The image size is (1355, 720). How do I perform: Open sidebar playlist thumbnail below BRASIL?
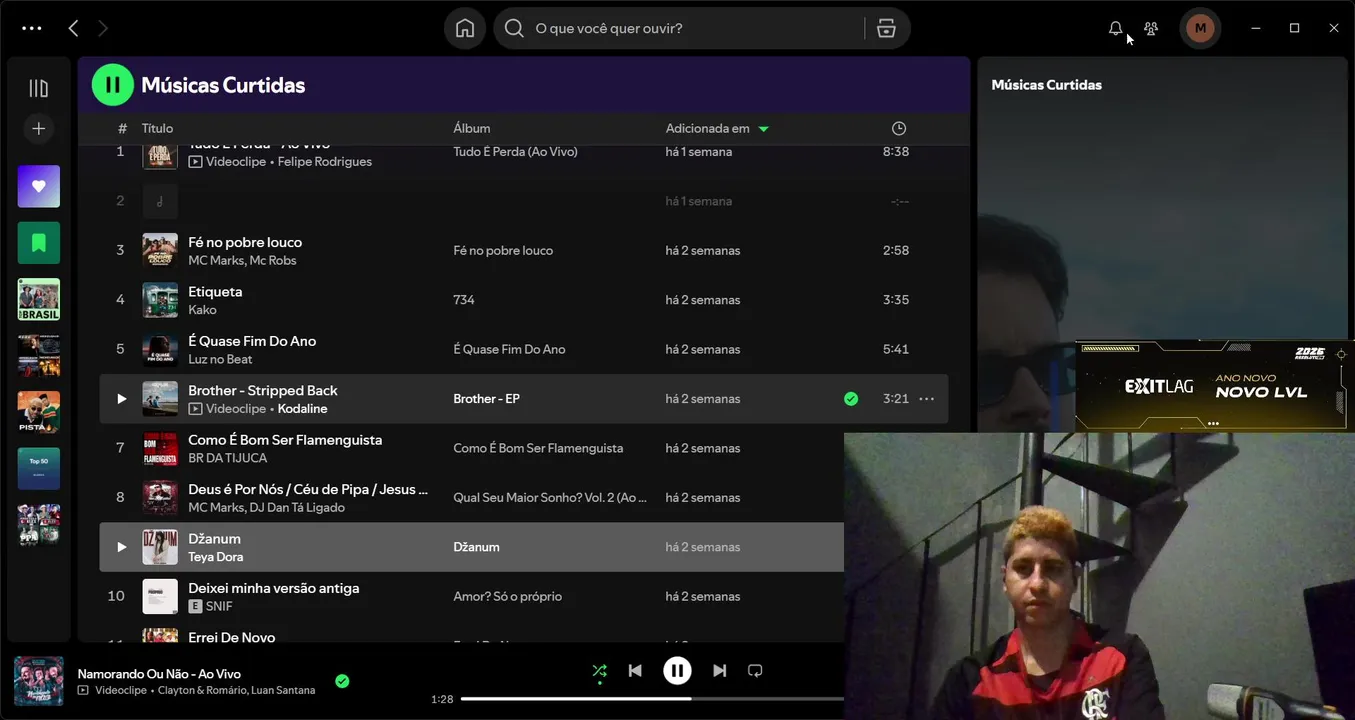pyautogui.click(x=39, y=355)
